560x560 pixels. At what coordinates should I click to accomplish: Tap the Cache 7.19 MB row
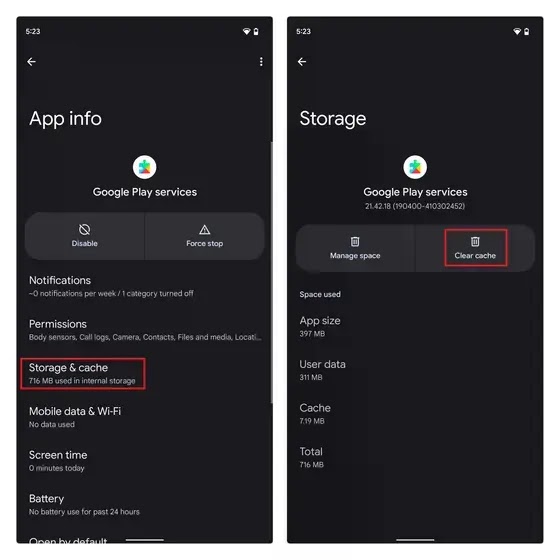(415, 414)
